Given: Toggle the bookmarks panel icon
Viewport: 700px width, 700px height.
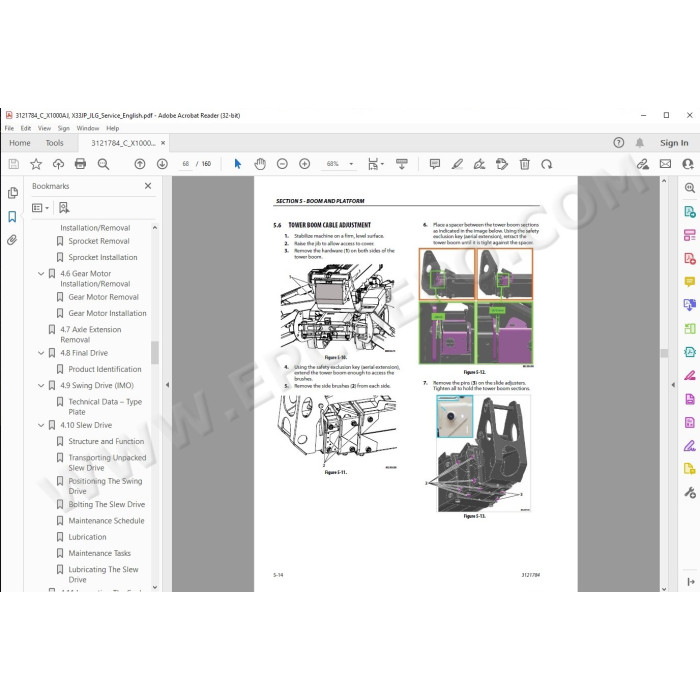Looking at the screenshot, I should 12,217.
